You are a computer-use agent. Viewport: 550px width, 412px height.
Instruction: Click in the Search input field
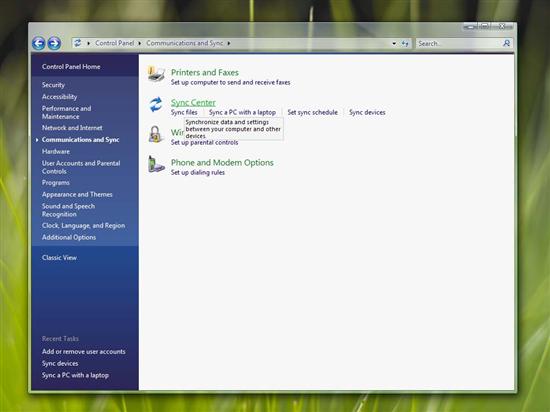click(459, 43)
